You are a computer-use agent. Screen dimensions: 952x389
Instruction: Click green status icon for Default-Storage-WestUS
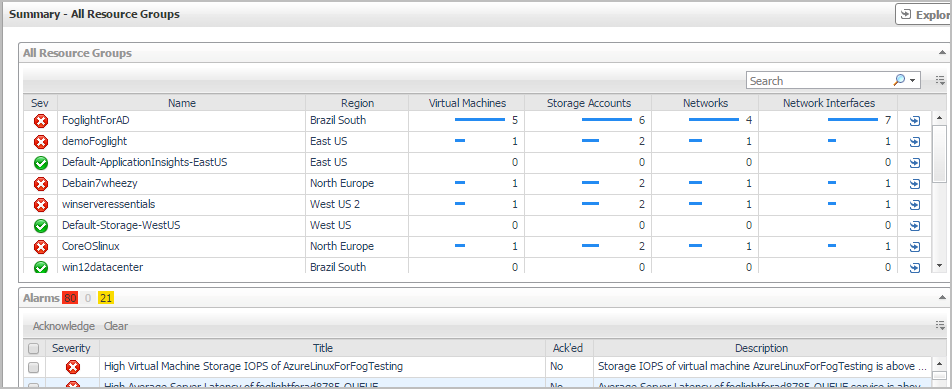point(41,226)
